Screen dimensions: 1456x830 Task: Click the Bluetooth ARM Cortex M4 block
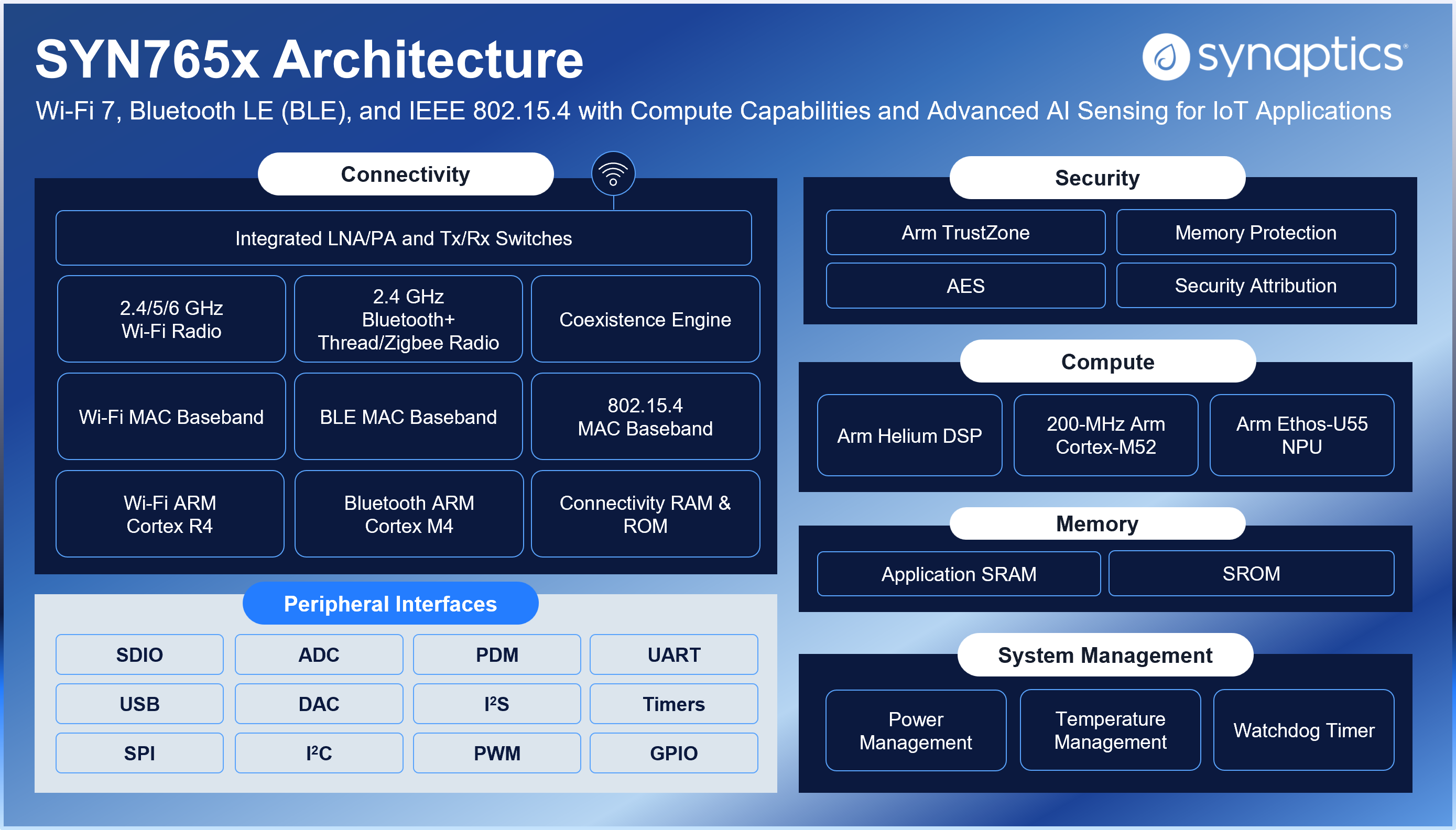(409, 514)
